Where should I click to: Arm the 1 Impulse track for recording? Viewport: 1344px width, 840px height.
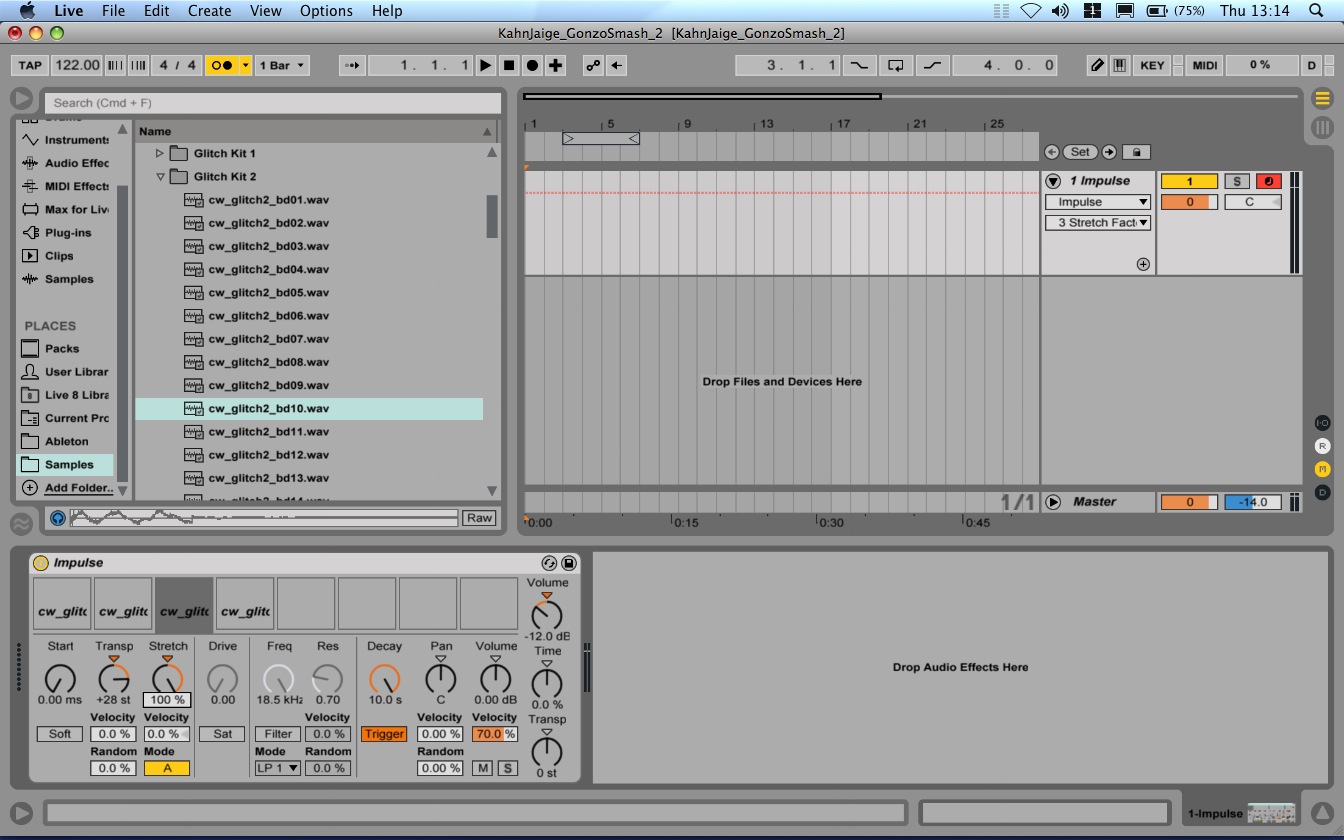(1268, 181)
